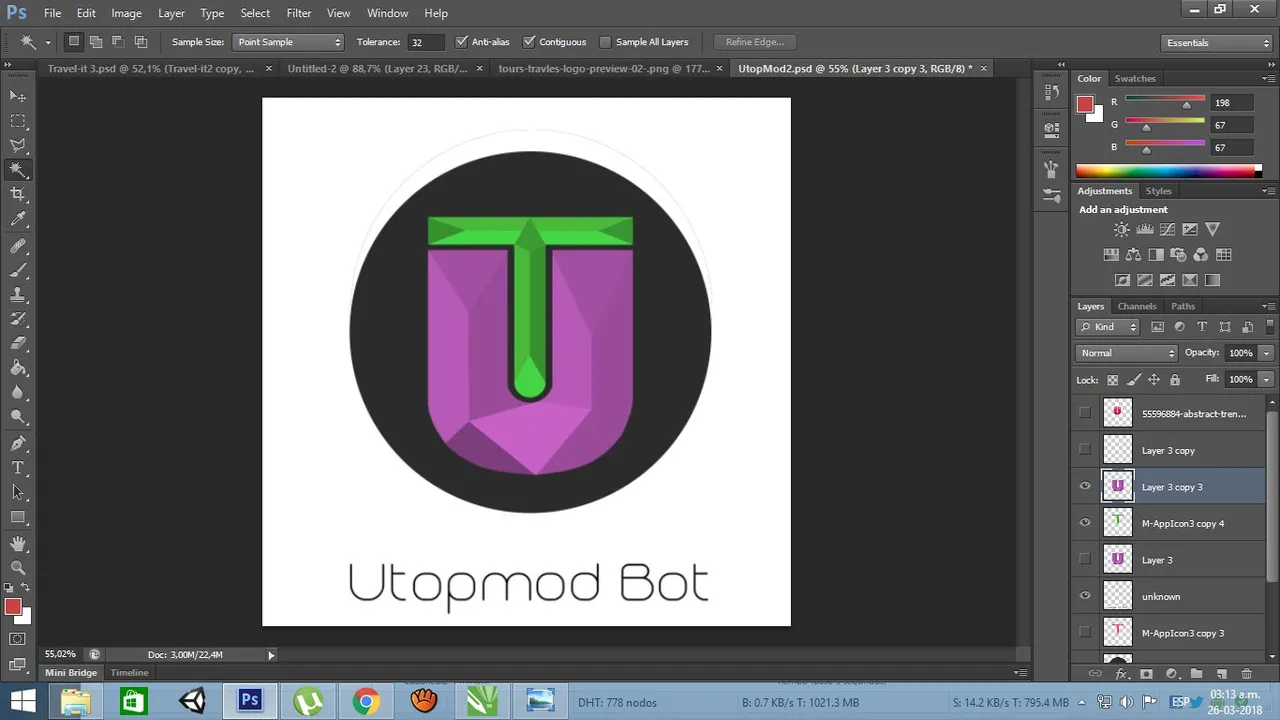Select the Healing Brush tool
Image resolution: width=1280 pixels, height=720 pixels.
18,246
